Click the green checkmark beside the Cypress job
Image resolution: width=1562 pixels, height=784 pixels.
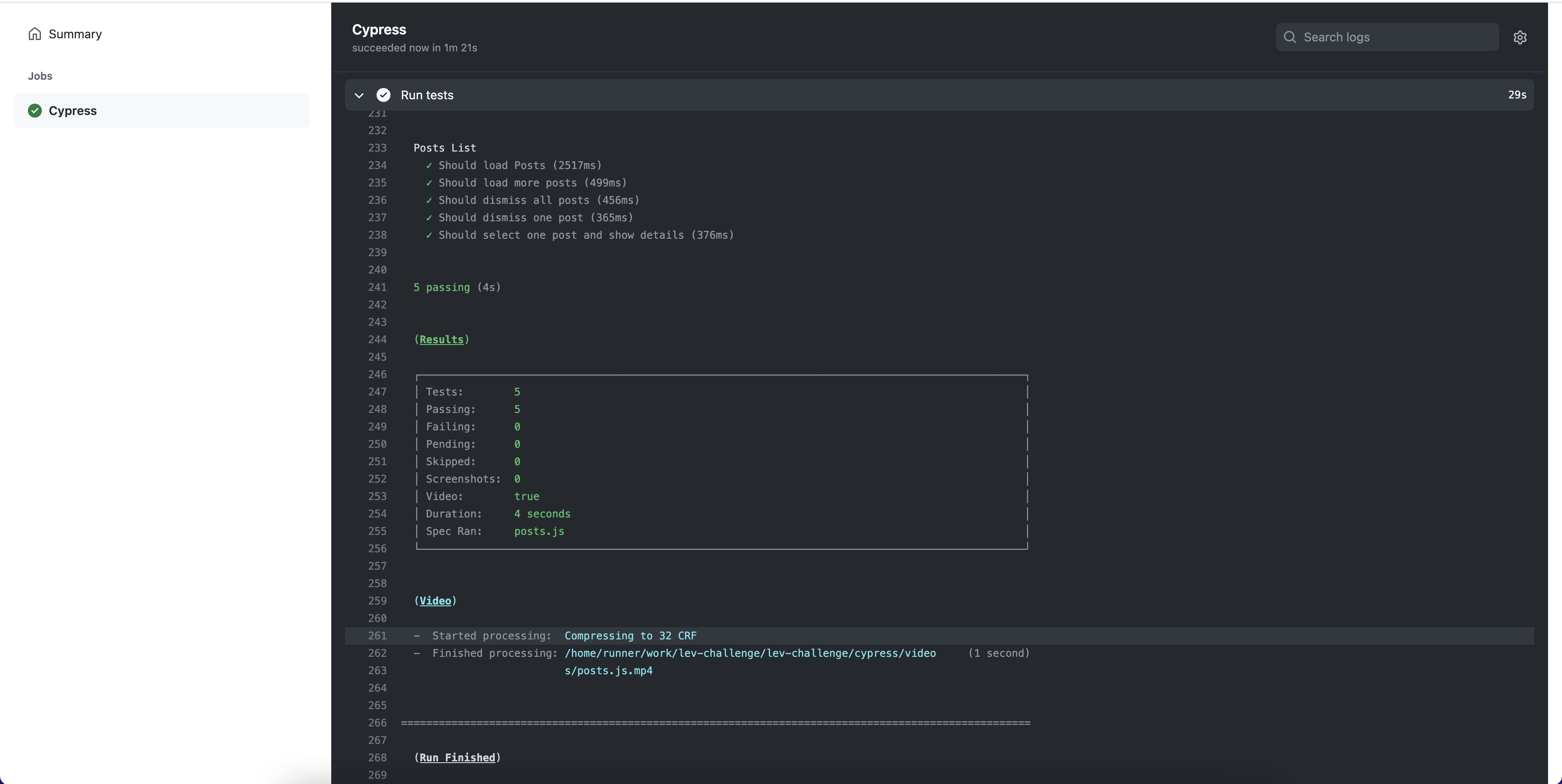[x=34, y=110]
